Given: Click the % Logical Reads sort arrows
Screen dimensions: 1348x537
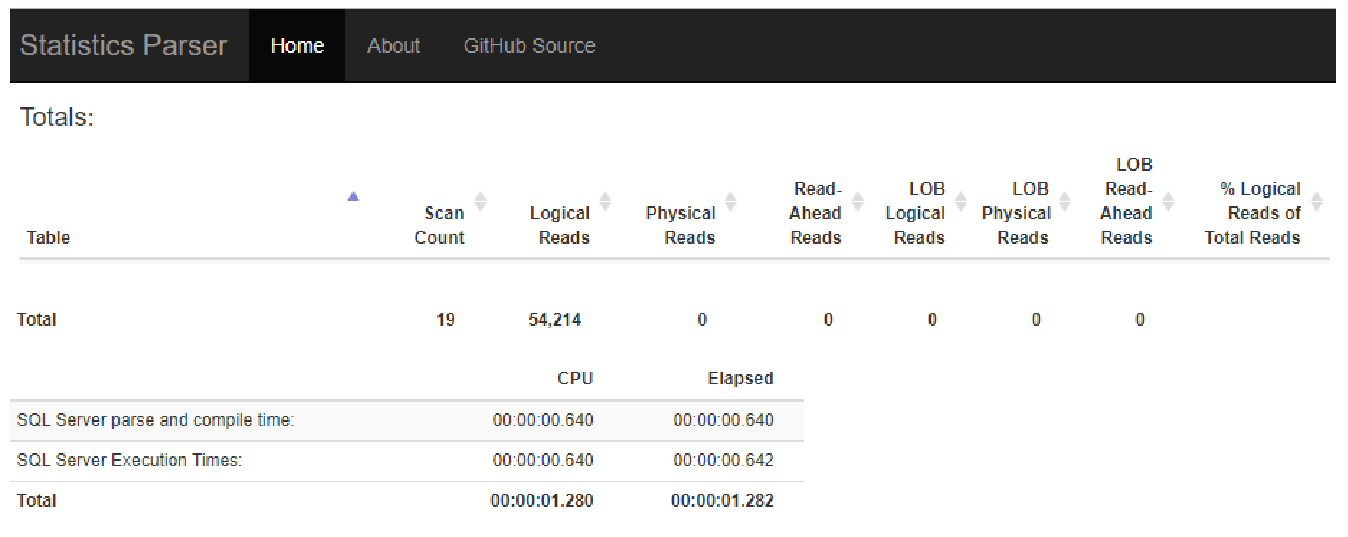Looking at the screenshot, I should pyautogui.click(x=1316, y=201).
